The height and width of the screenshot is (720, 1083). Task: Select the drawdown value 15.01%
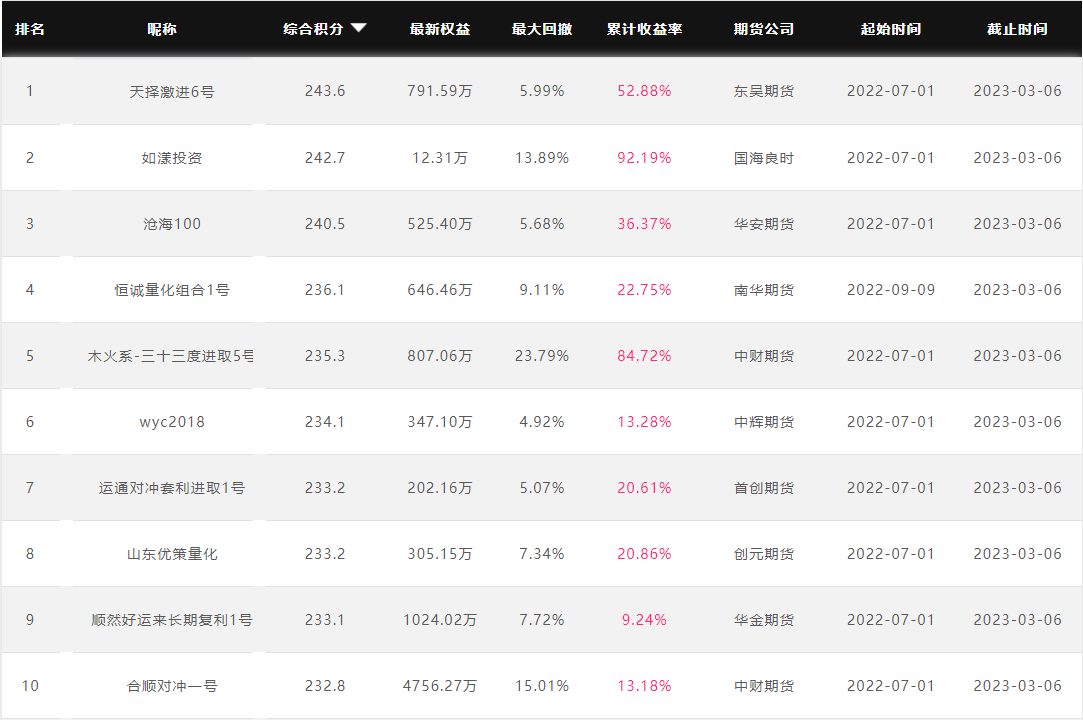[542, 685]
